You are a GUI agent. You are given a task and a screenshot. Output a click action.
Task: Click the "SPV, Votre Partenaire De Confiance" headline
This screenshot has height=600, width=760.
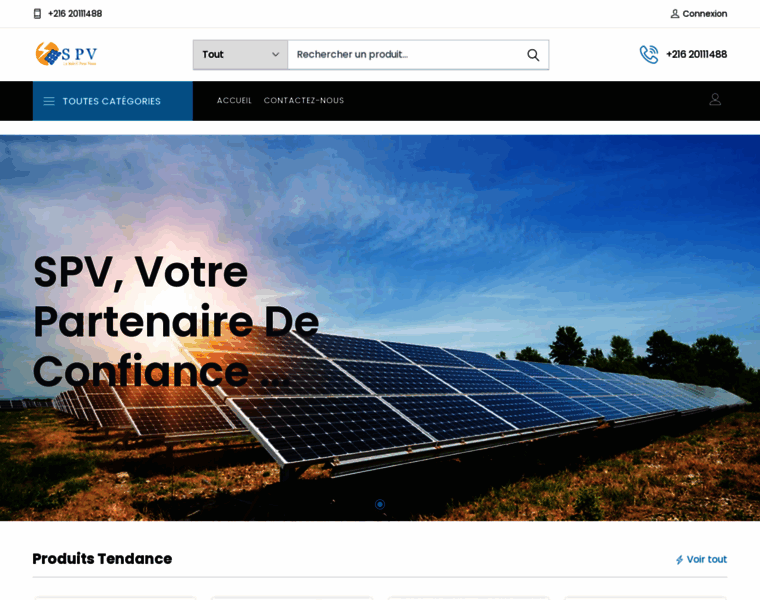click(x=176, y=321)
